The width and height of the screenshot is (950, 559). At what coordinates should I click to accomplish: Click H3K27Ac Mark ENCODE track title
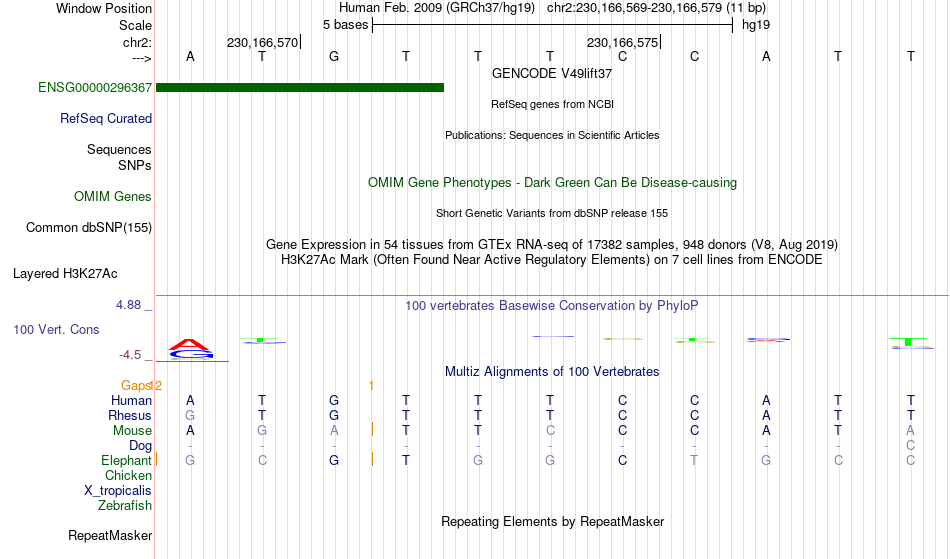(552, 260)
